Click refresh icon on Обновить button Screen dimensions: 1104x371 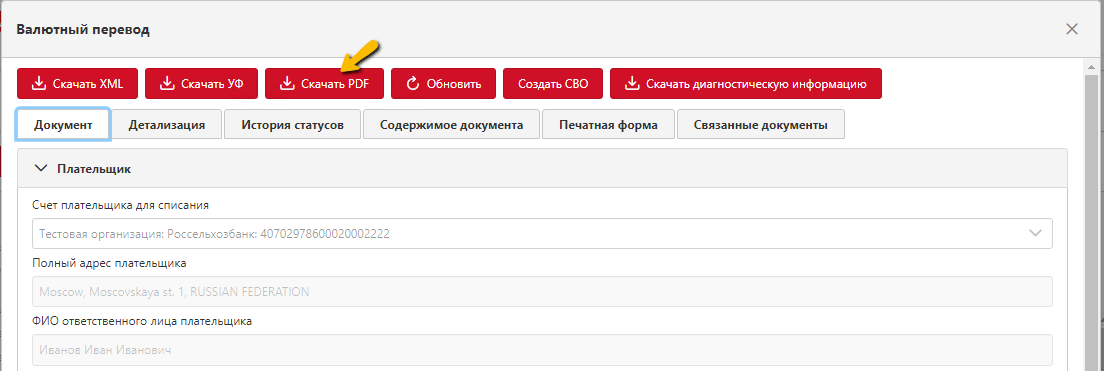413,84
